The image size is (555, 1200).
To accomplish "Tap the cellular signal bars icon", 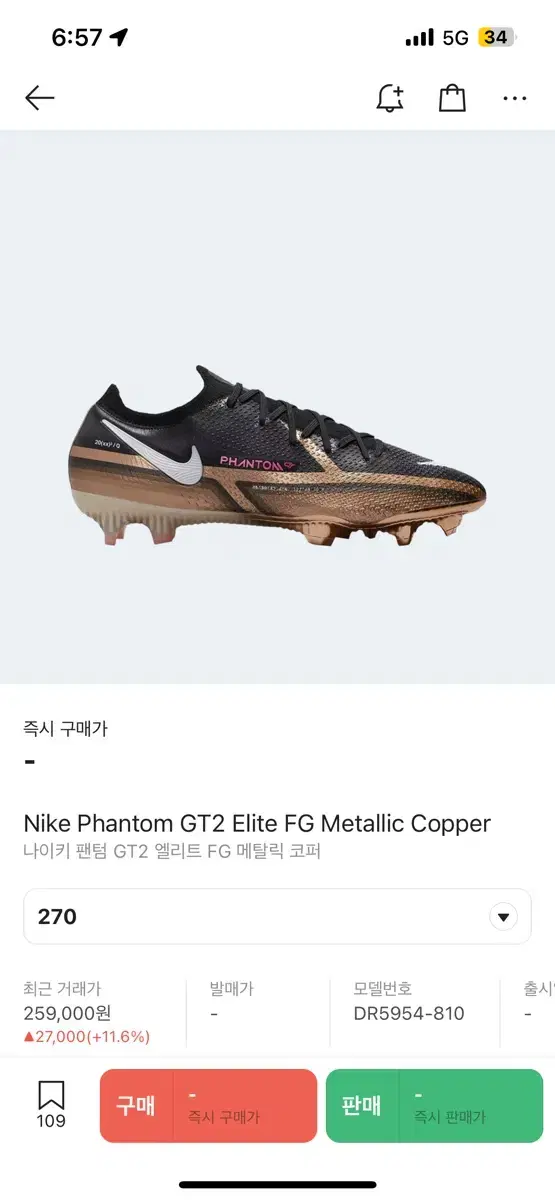I will [x=420, y=38].
